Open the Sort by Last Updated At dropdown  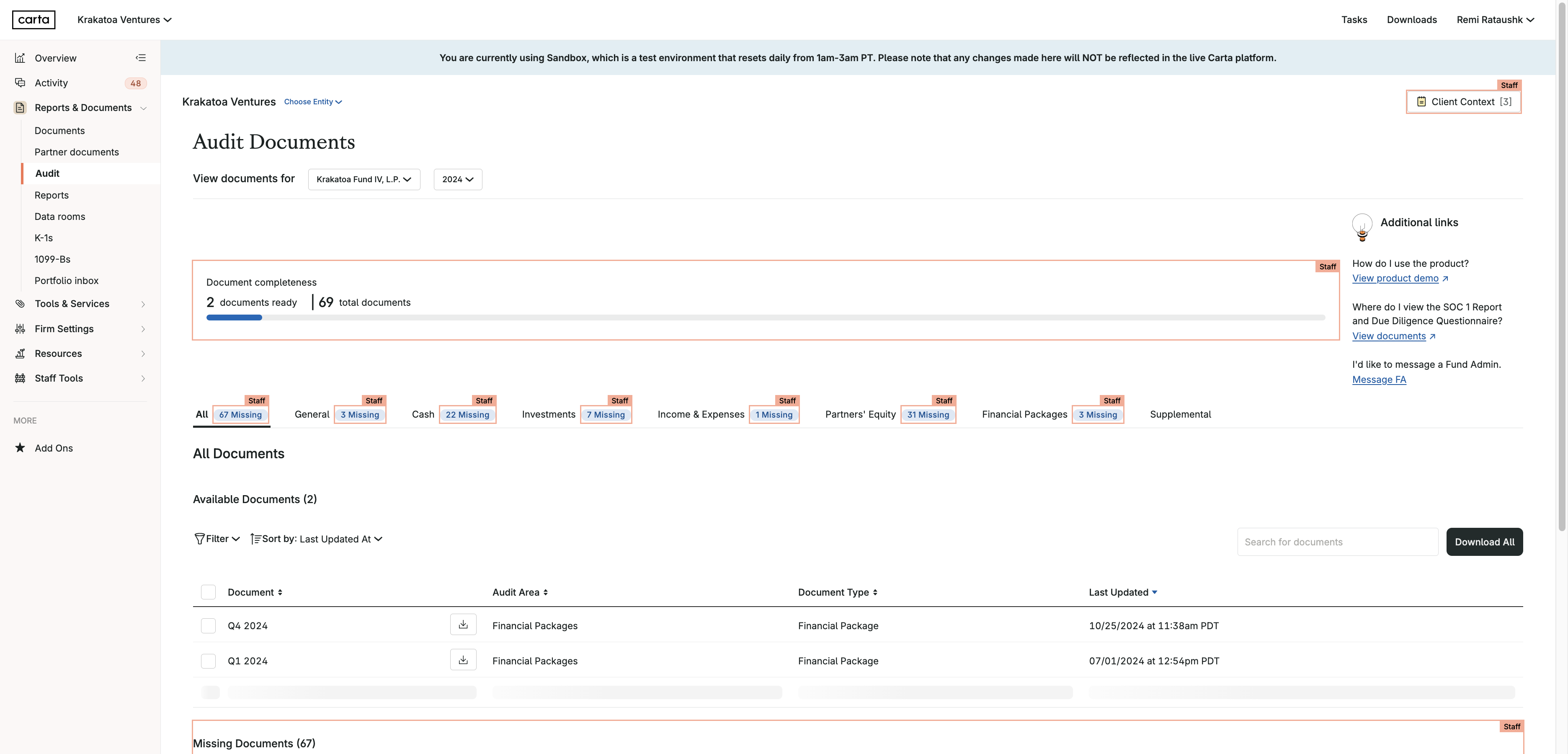pyautogui.click(x=317, y=539)
